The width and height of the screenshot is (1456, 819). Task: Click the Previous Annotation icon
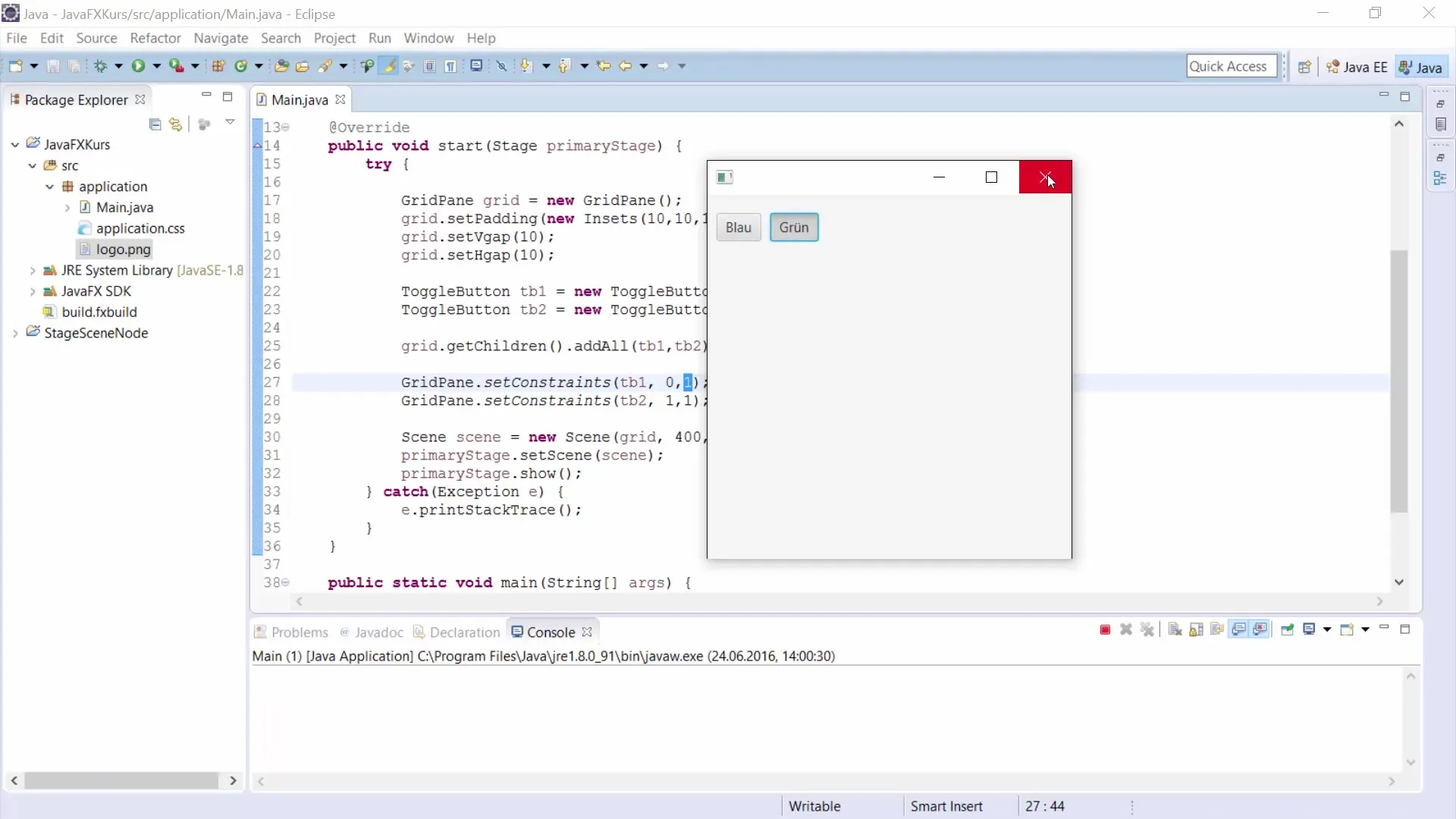564,66
